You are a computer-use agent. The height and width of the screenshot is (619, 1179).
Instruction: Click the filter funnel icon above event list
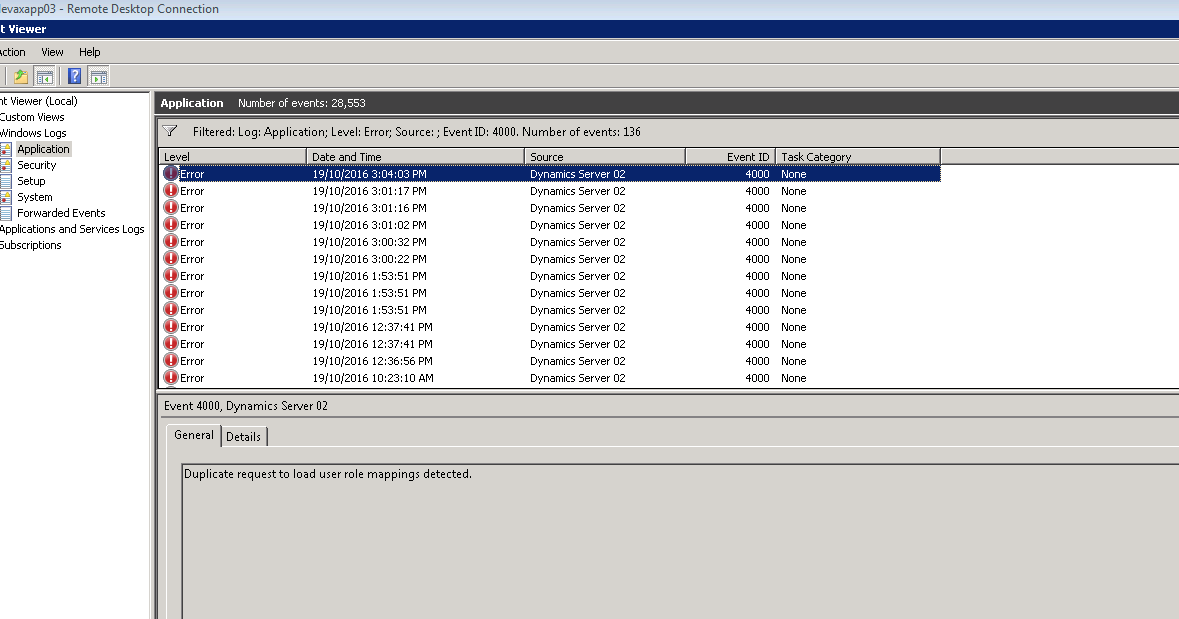(x=170, y=131)
